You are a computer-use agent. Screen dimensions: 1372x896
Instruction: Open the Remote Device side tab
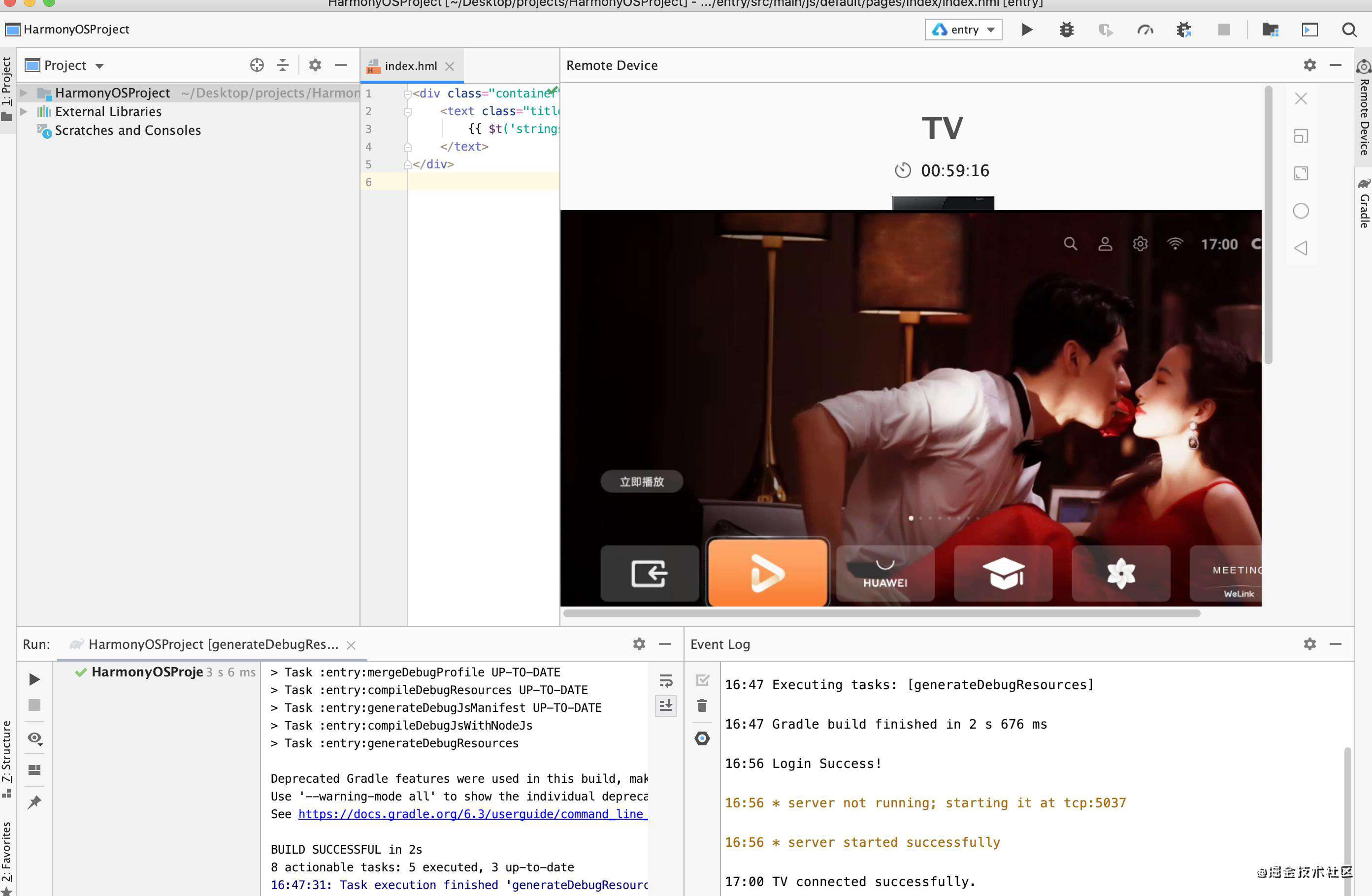[1364, 107]
